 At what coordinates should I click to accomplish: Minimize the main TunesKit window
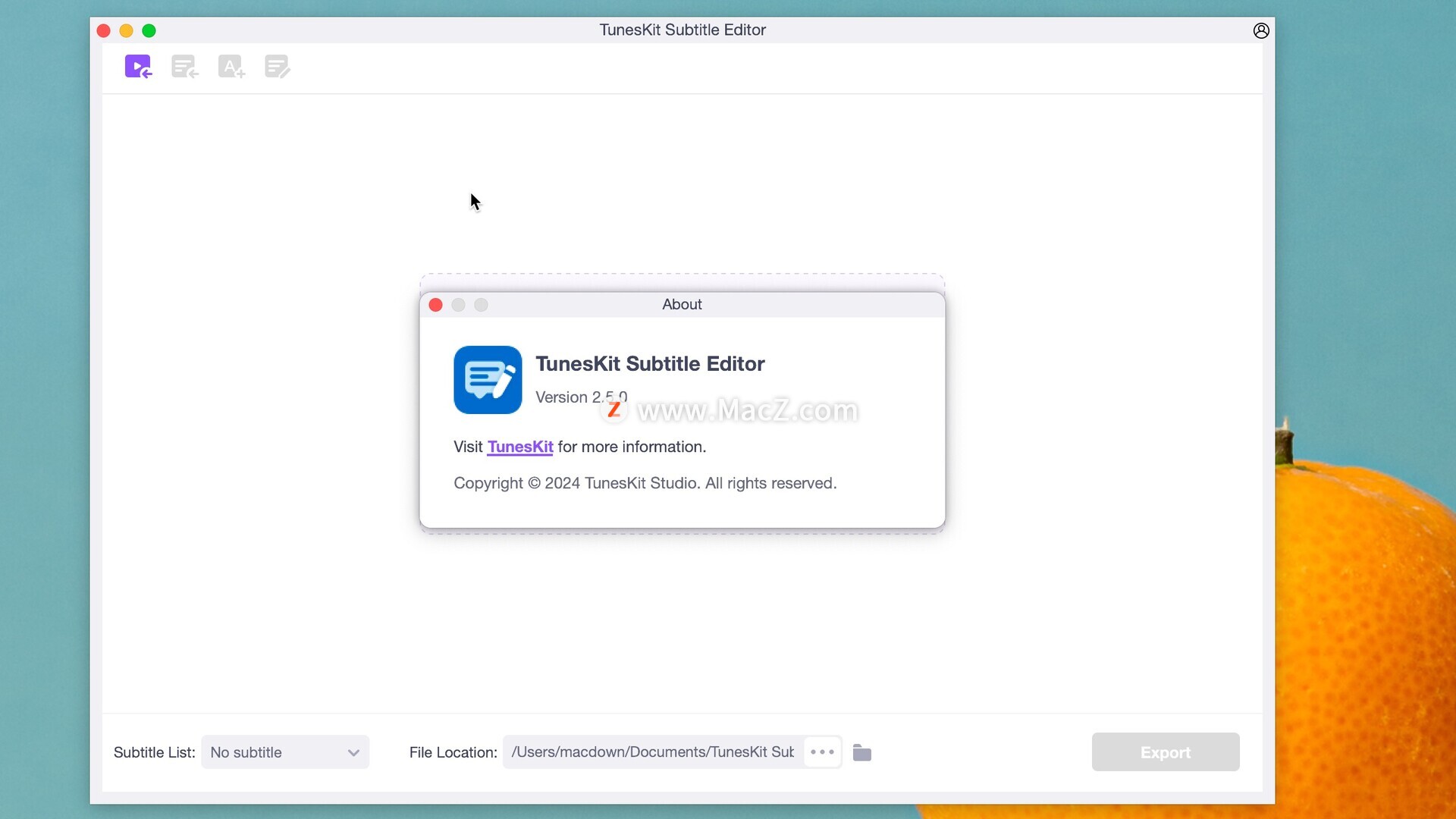(127, 30)
